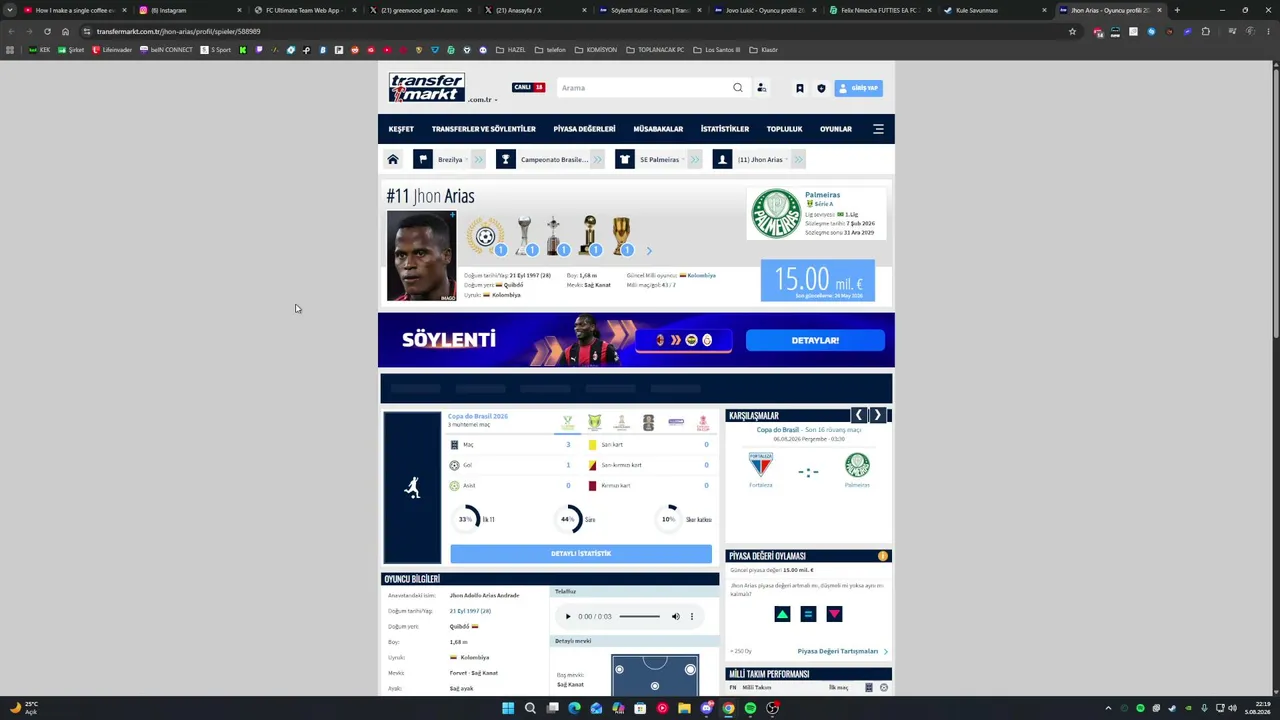The width and height of the screenshot is (1280, 720).
Task: Expand the Campeonato Brasileiro breadcrumb dropdown
Action: click(x=597, y=160)
